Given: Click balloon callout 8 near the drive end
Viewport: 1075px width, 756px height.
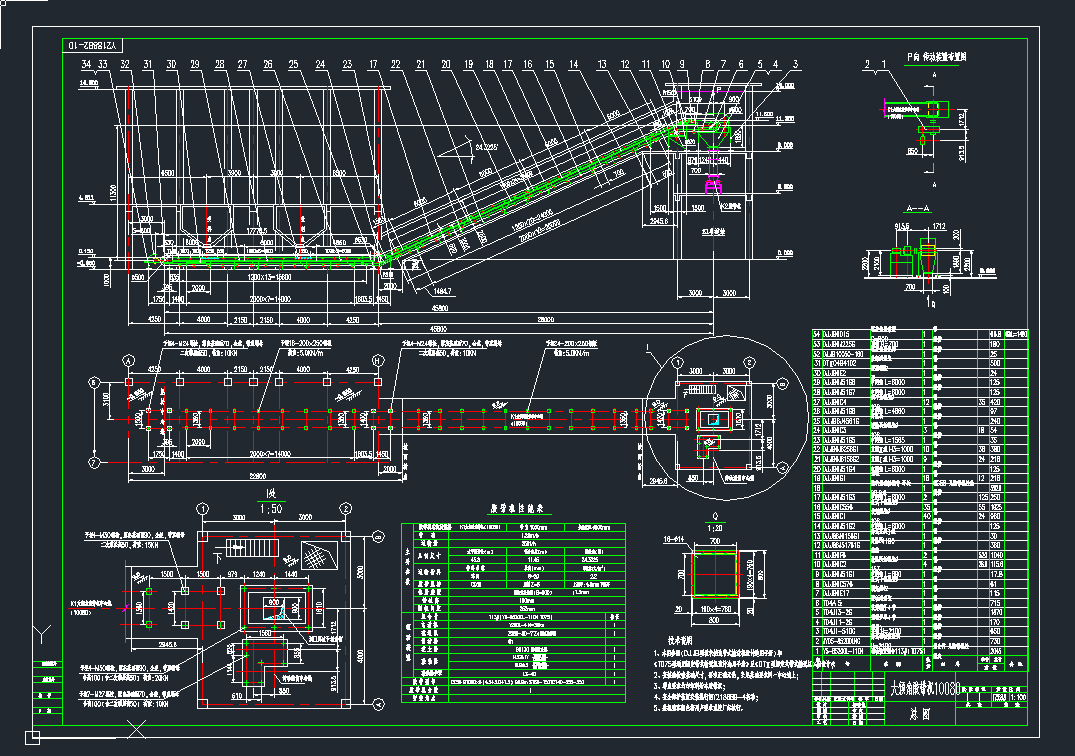Looking at the screenshot, I should (708, 64).
